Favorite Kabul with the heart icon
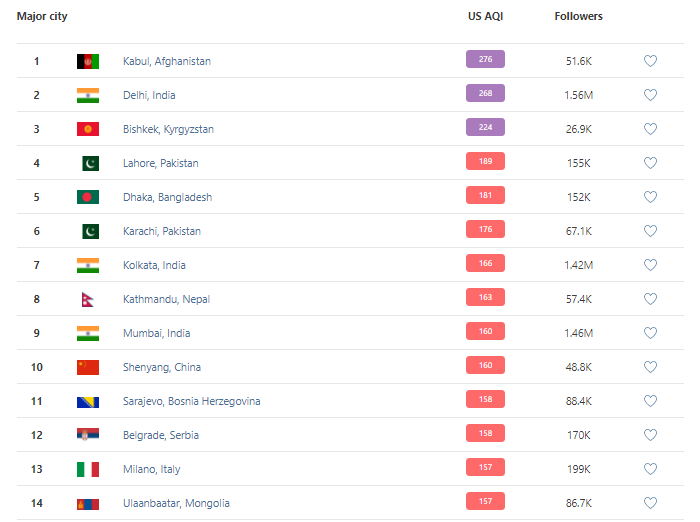 point(650,61)
